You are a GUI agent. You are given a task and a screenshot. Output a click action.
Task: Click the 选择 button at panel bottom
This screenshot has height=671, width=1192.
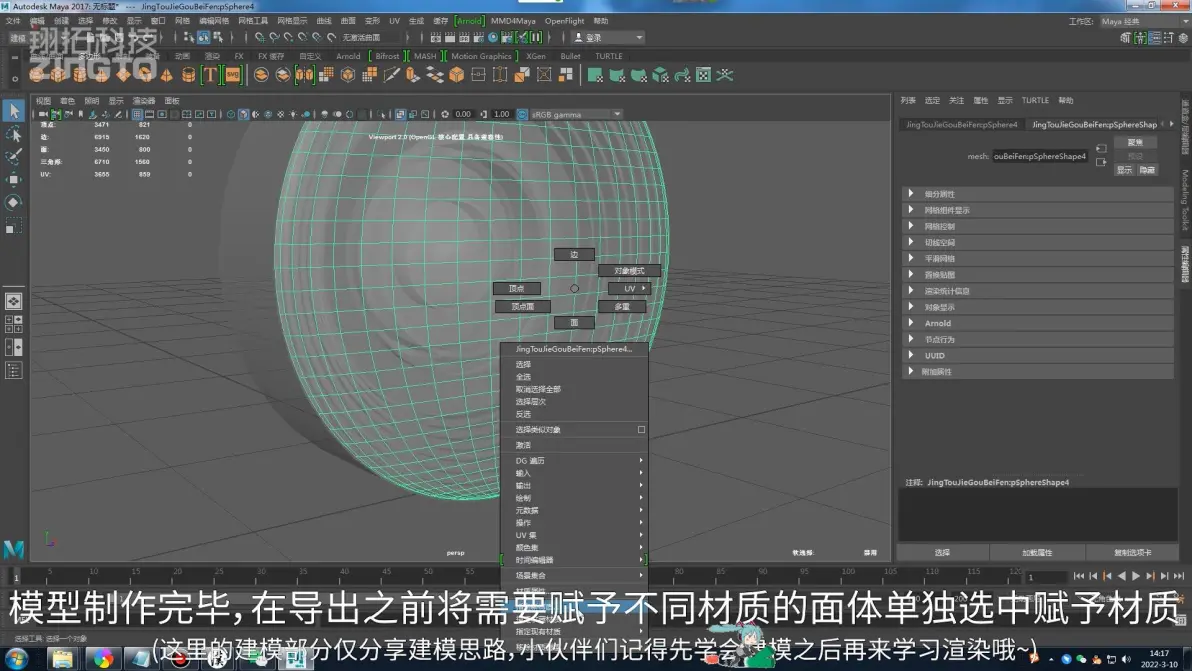943,552
